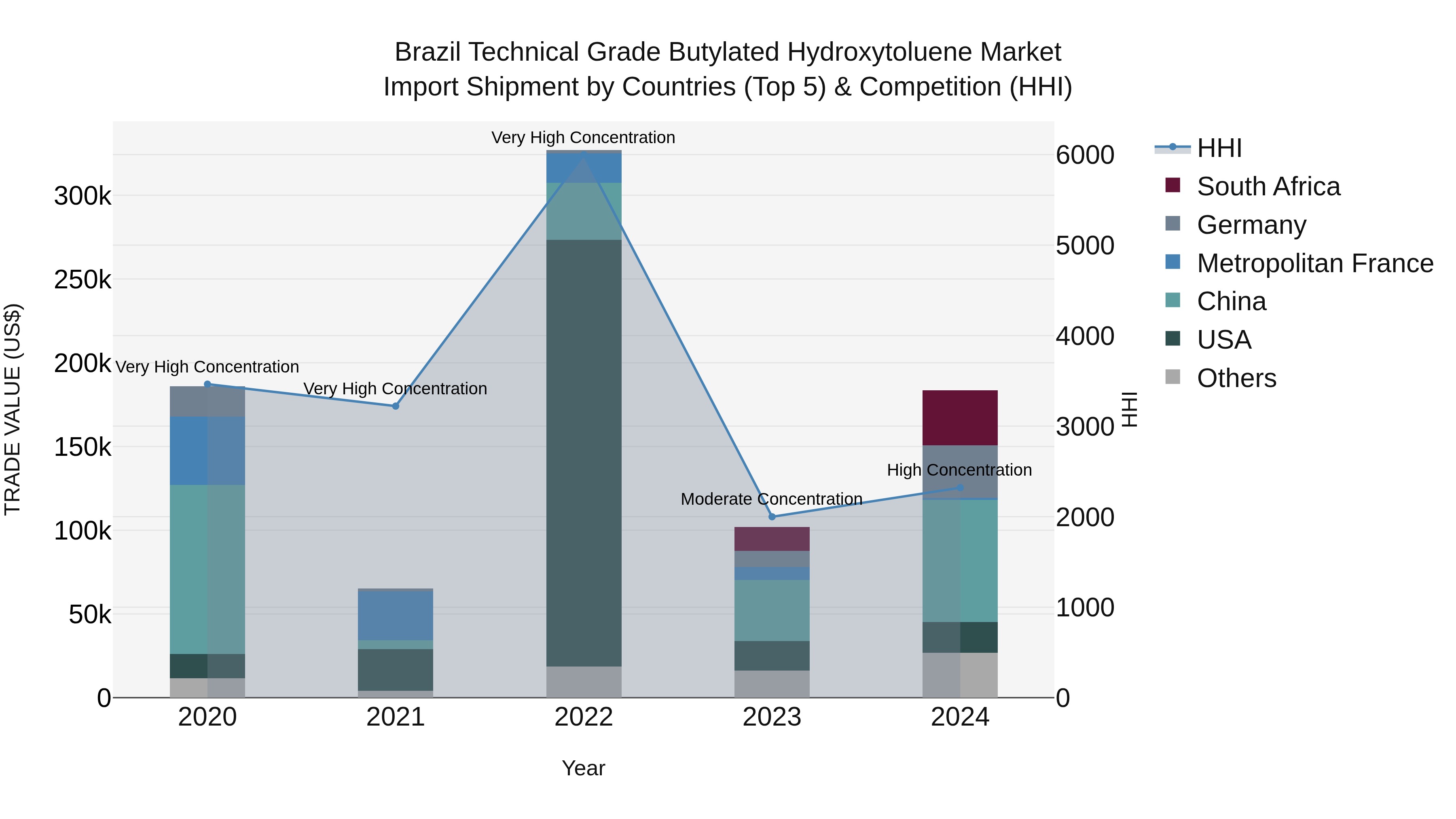Viewport: 1456px width, 819px height.
Task: Toggle HHI line in legend
Action: tap(1198, 148)
